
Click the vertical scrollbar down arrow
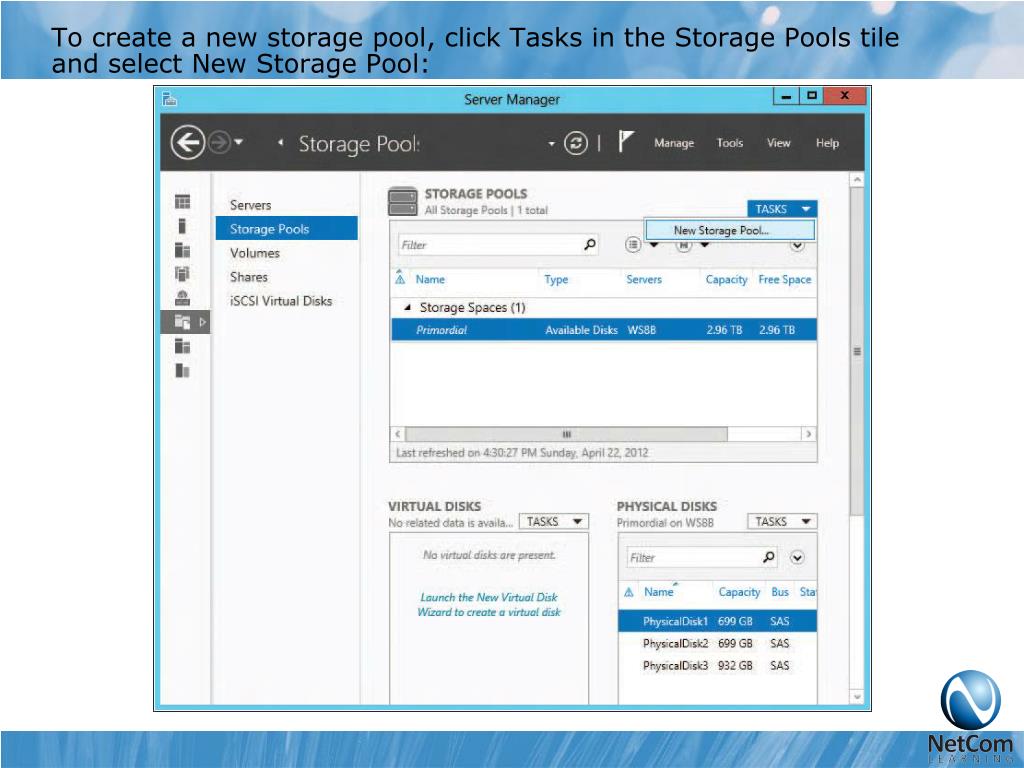857,697
